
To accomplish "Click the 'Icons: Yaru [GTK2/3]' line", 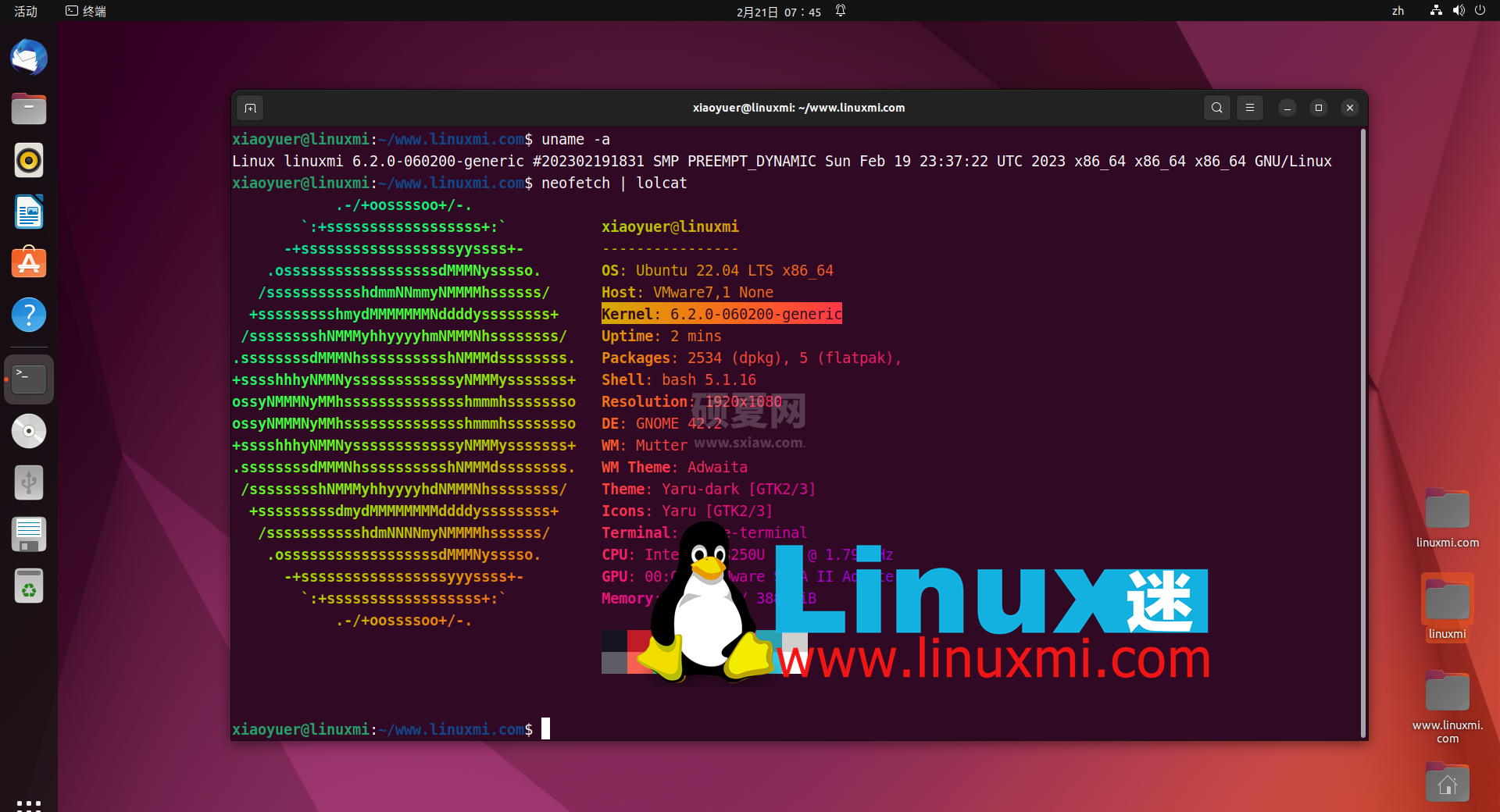I will [687, 511].
